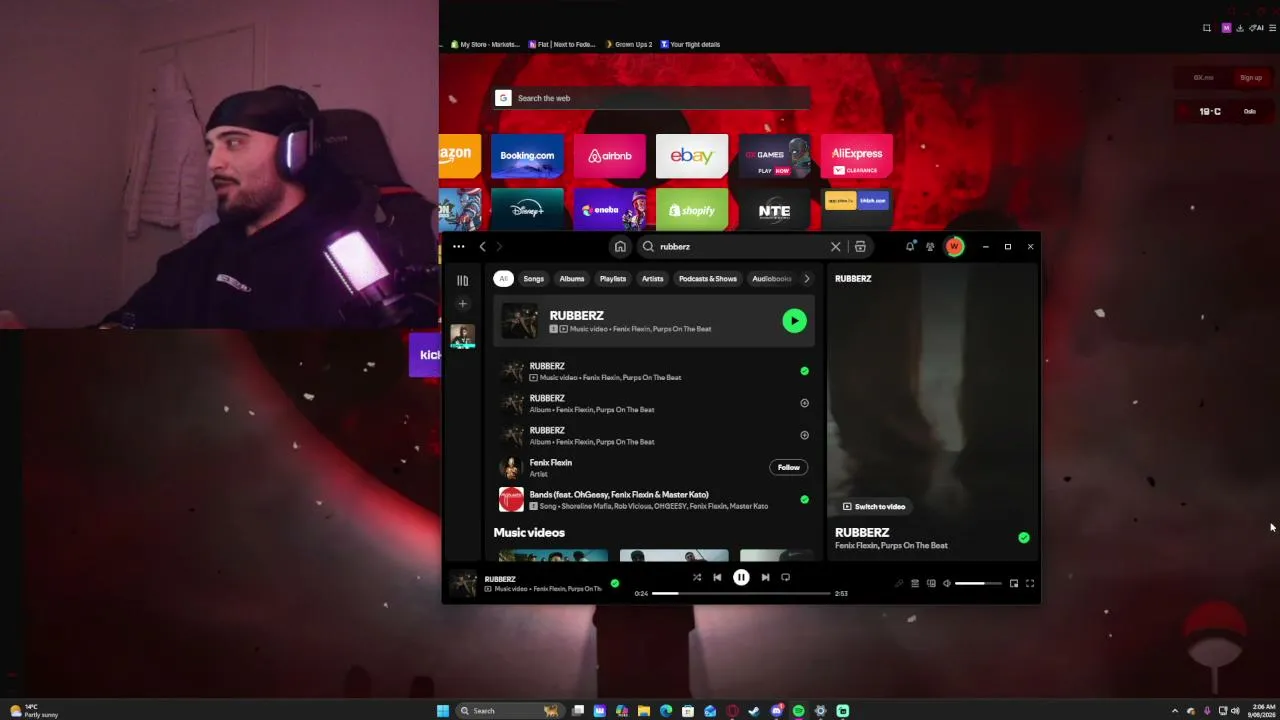The image size is (1280, 720).
Task: Toggle shuffle playback
Action: pos(697,577)
